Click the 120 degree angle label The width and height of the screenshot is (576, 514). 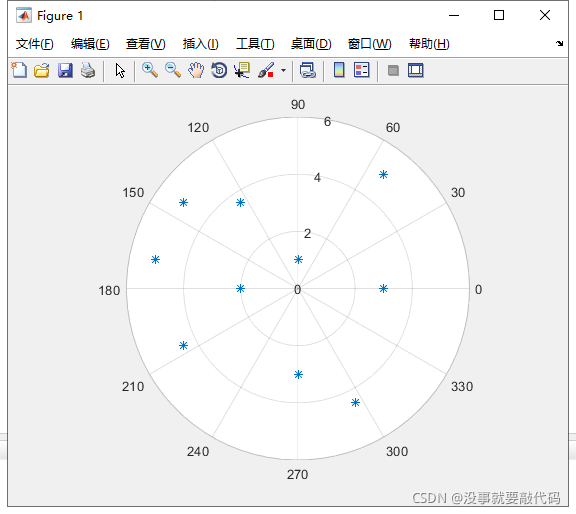[198, 128]
